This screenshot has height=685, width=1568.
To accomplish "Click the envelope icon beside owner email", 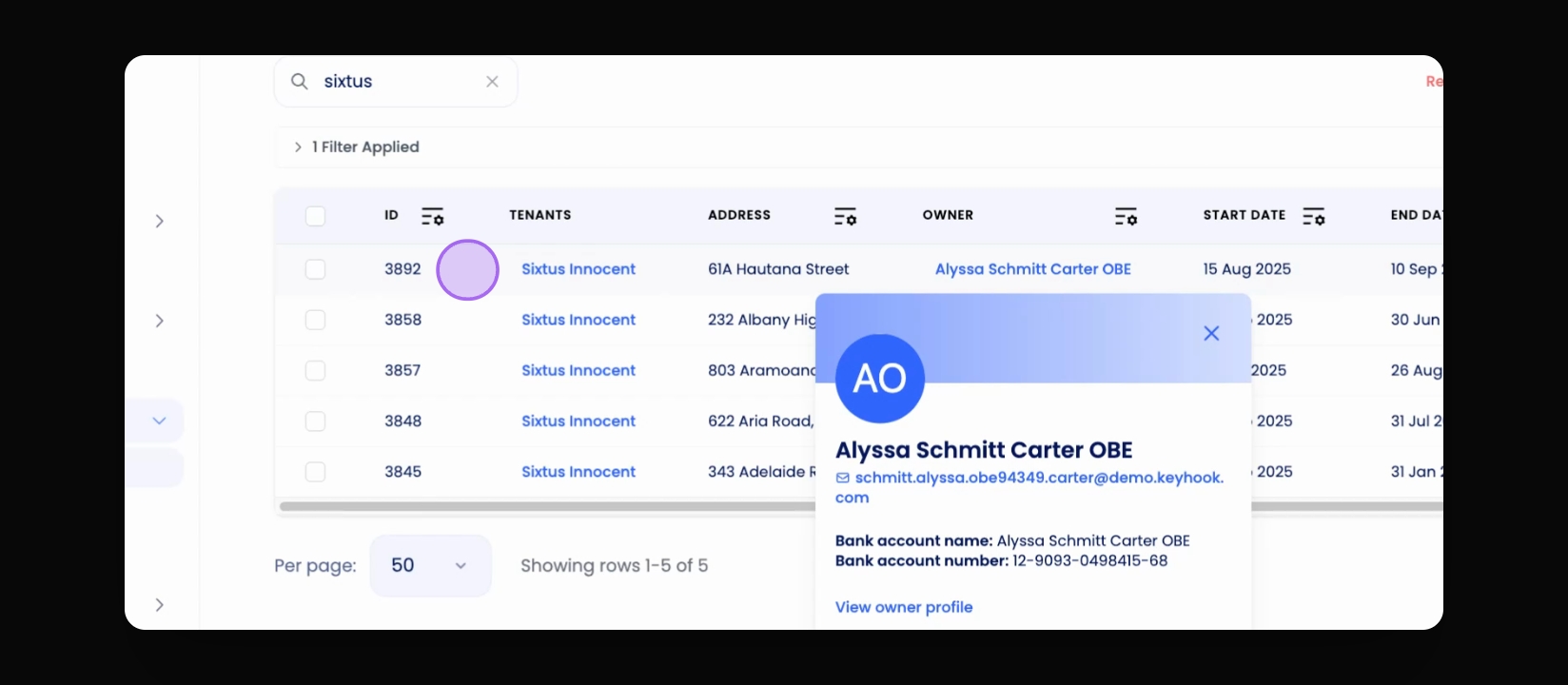I will [x=842, y=478].
